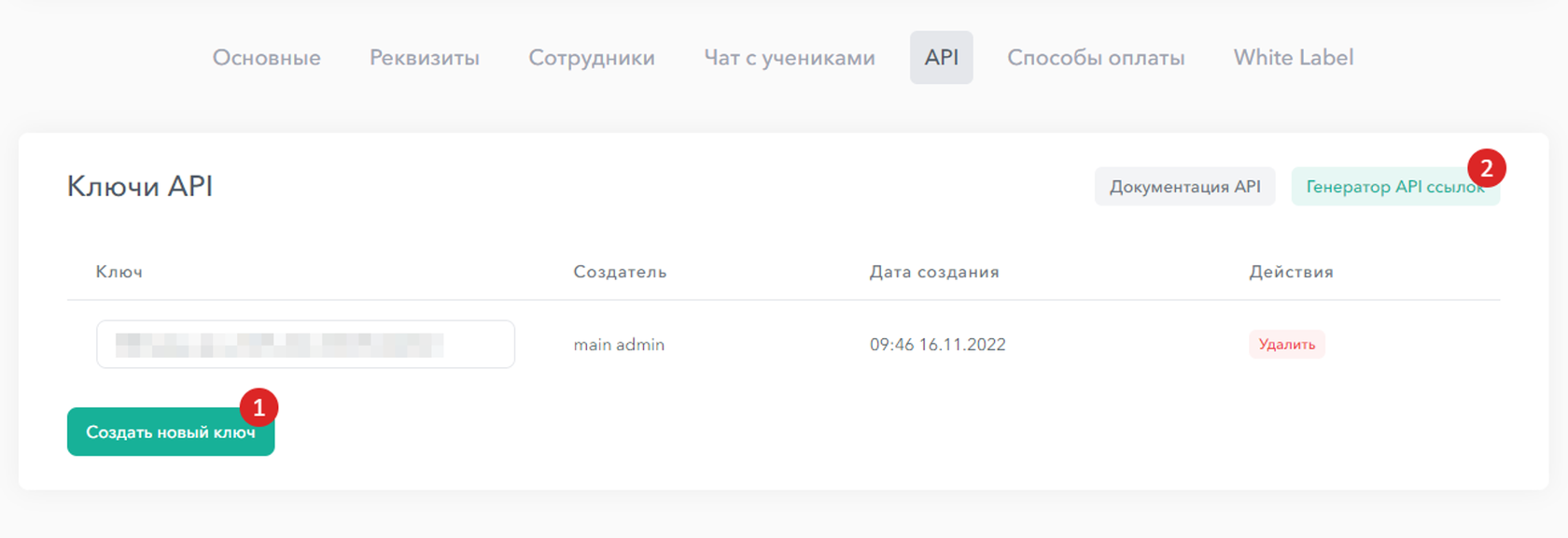The image size is (1568, 538).
Task: Open the Генератор API ссылок
Action: [x=1395, y=187]
